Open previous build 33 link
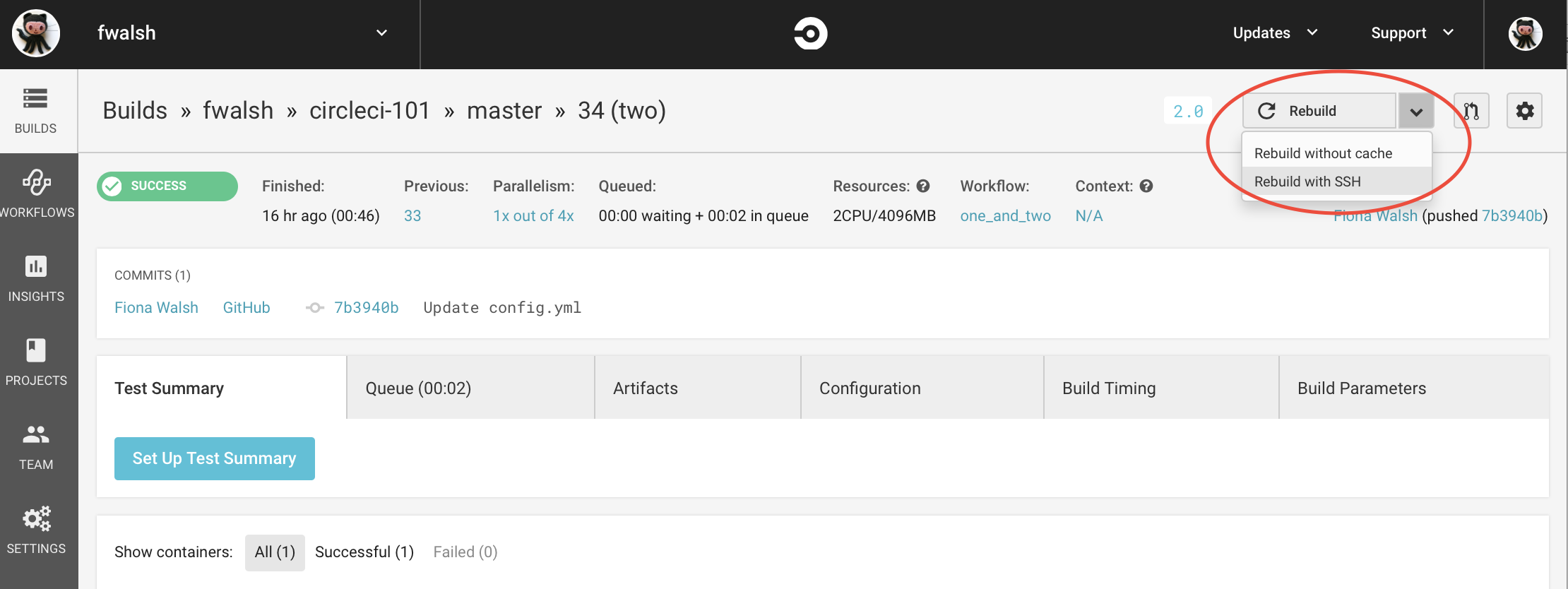Viewport: 1568px width, 589px height. (412, 216)
